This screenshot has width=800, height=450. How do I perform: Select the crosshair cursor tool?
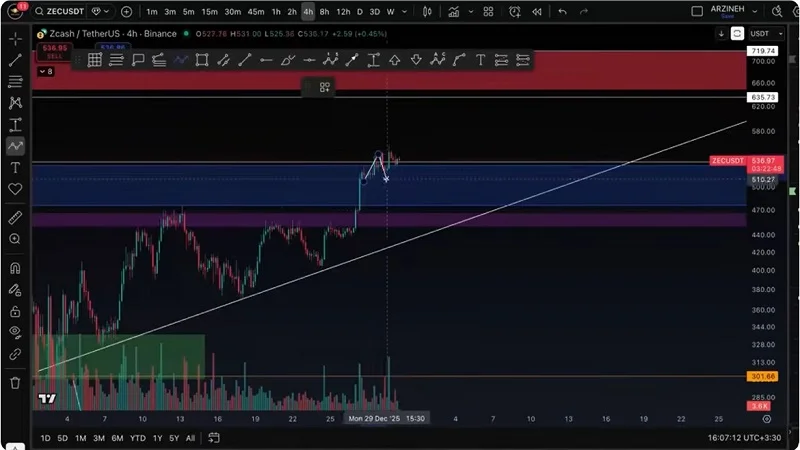15,39
